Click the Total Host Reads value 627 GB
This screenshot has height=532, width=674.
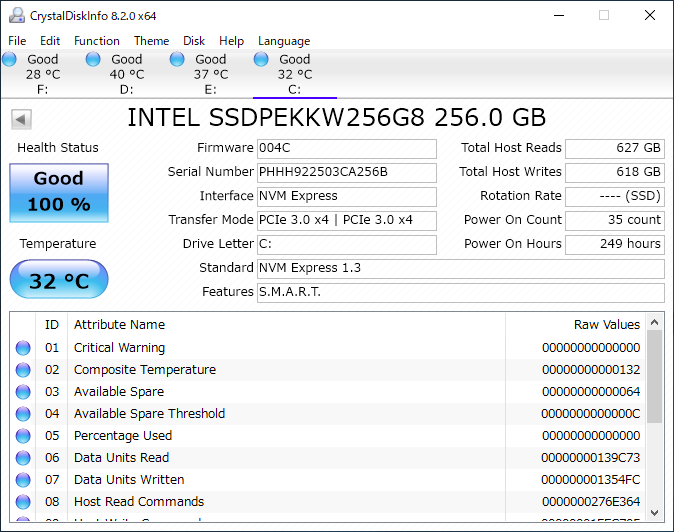click(x=615, y=149)
